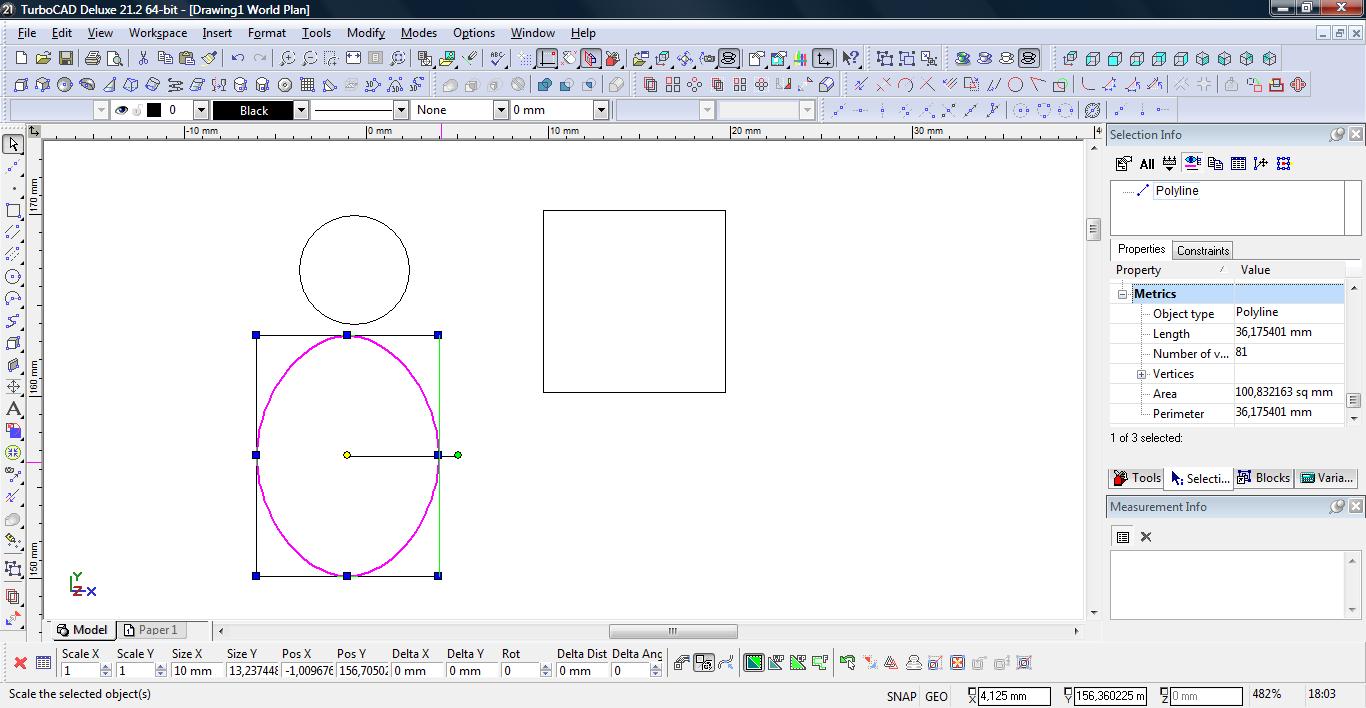Screen dimensions: 1366x708
Task: Select the Text tool in left toolbar
Action: point(14,409)
